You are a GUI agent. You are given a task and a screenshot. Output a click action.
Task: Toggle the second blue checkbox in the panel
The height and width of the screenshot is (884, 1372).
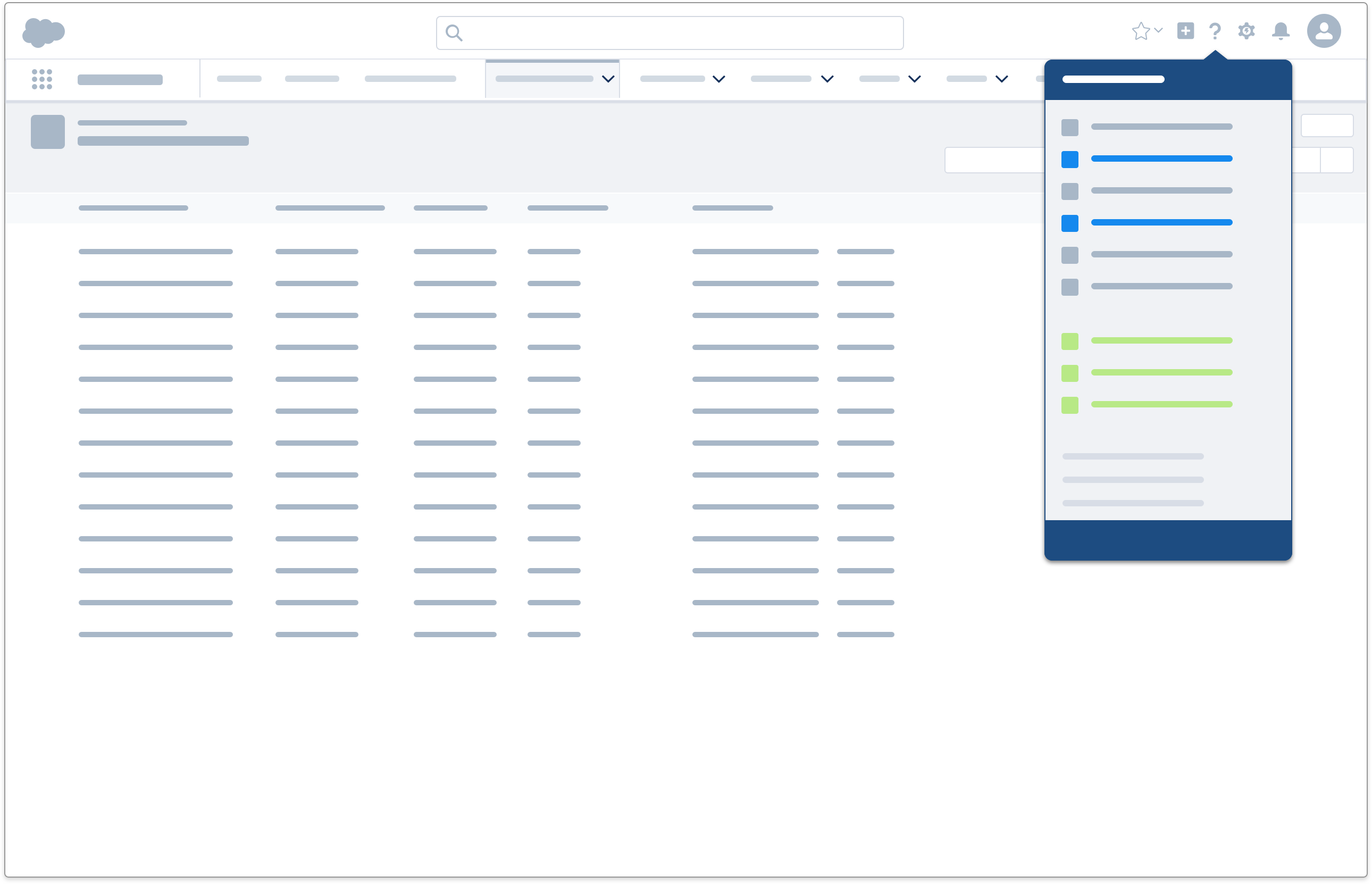1069,223
